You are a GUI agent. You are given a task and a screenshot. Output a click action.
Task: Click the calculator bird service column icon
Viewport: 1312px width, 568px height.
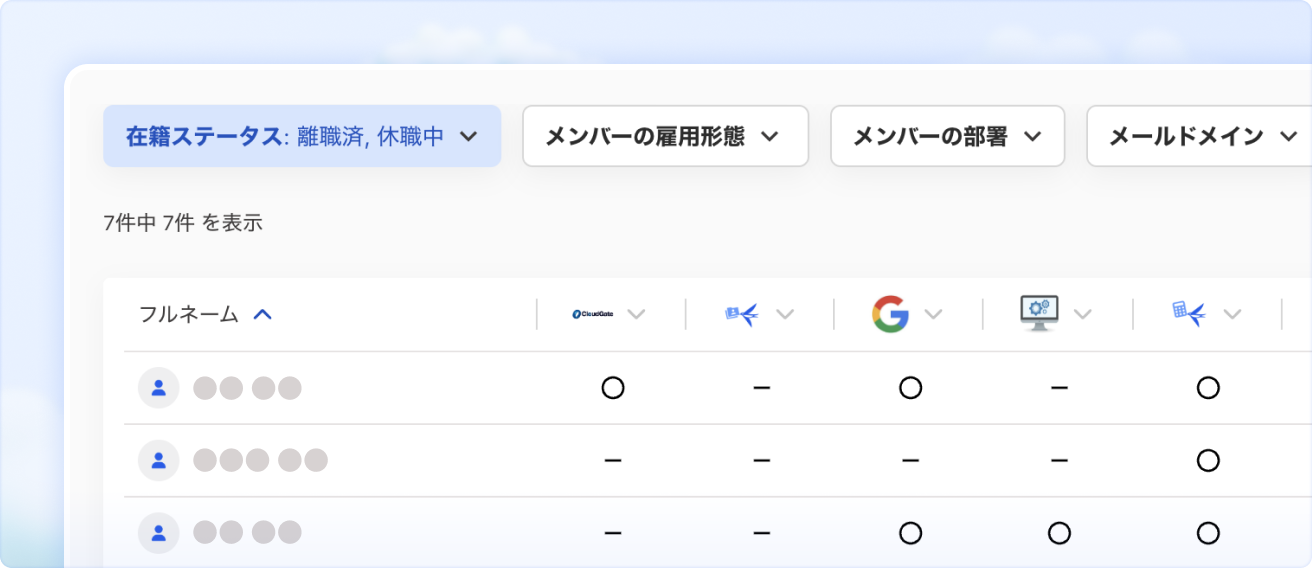[x=1188, y=314]
